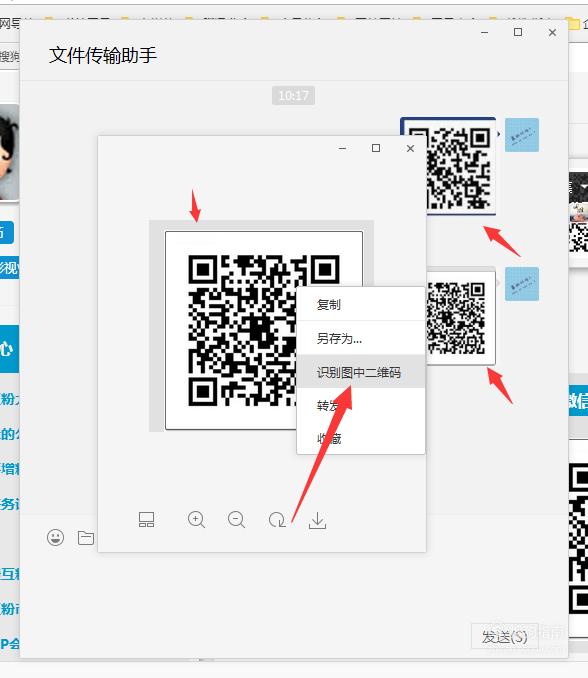The width and height of the screenshot is (588, 678).
Task: Minimize the 文件传输助手 chat window
Action: tap(485, 32)
